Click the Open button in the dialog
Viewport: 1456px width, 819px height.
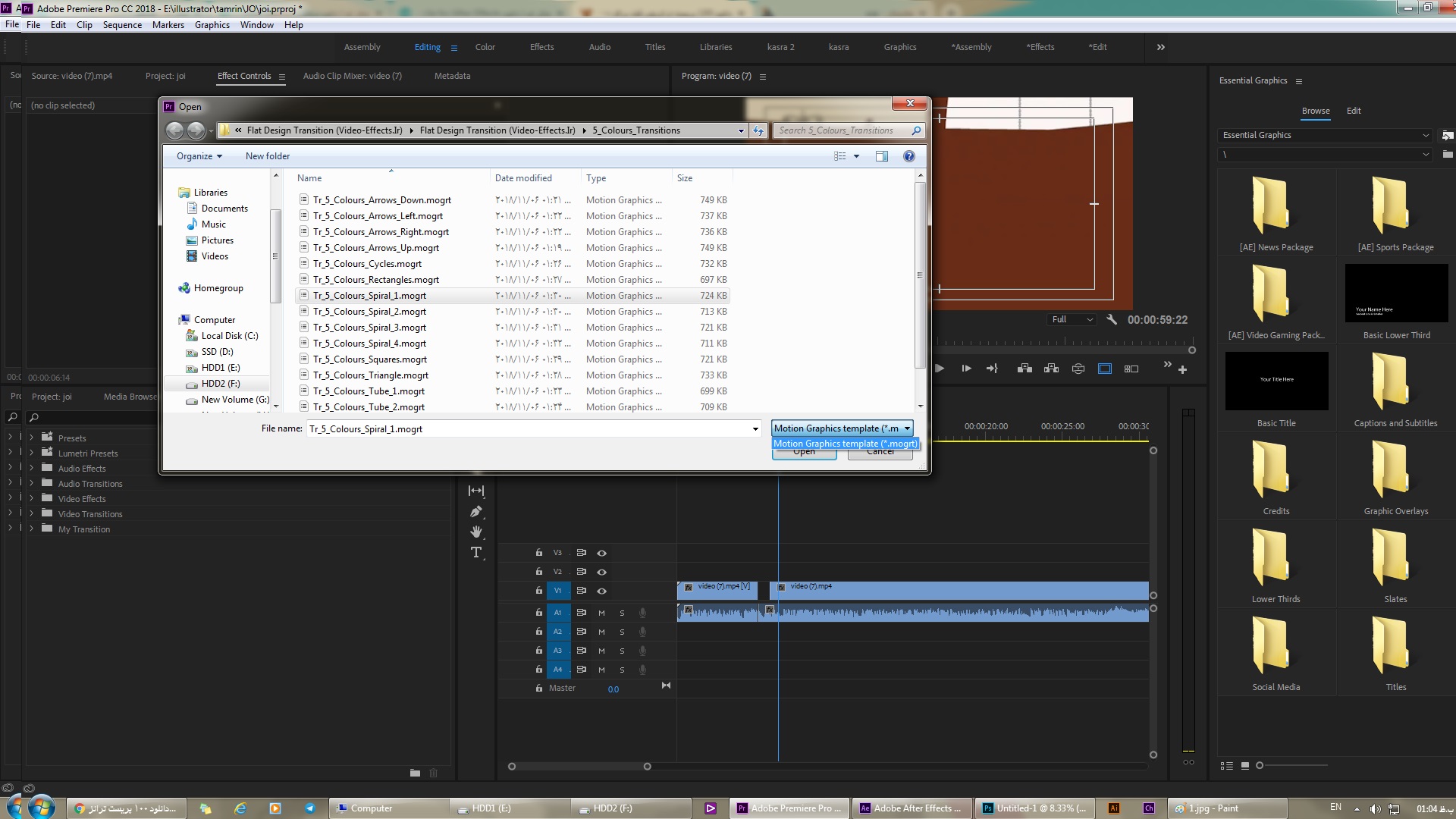pyautogui.click(x=804, y=451)
